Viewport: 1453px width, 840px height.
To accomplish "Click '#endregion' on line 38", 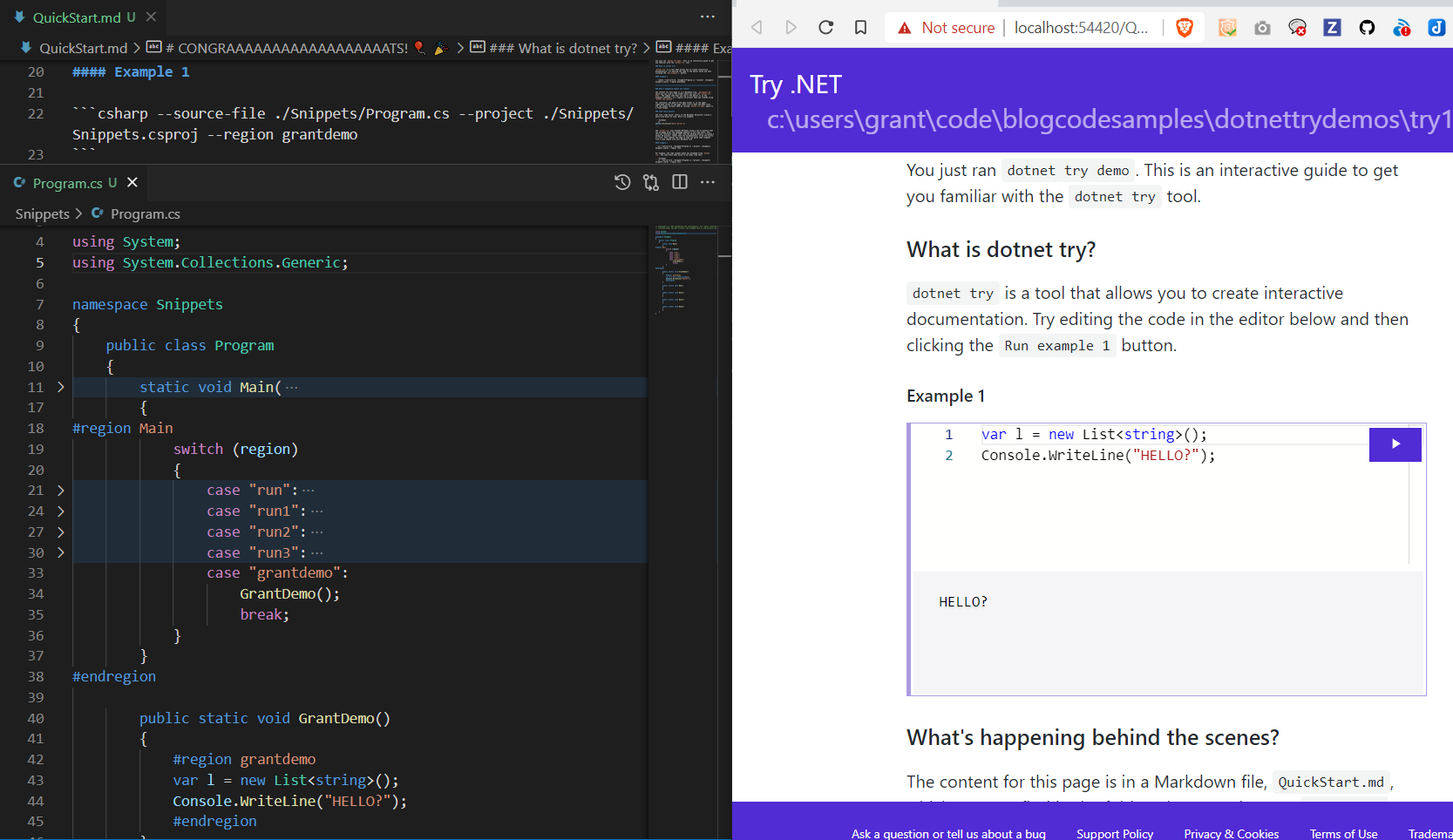I will pyautogui.click(x=114, y=676).
